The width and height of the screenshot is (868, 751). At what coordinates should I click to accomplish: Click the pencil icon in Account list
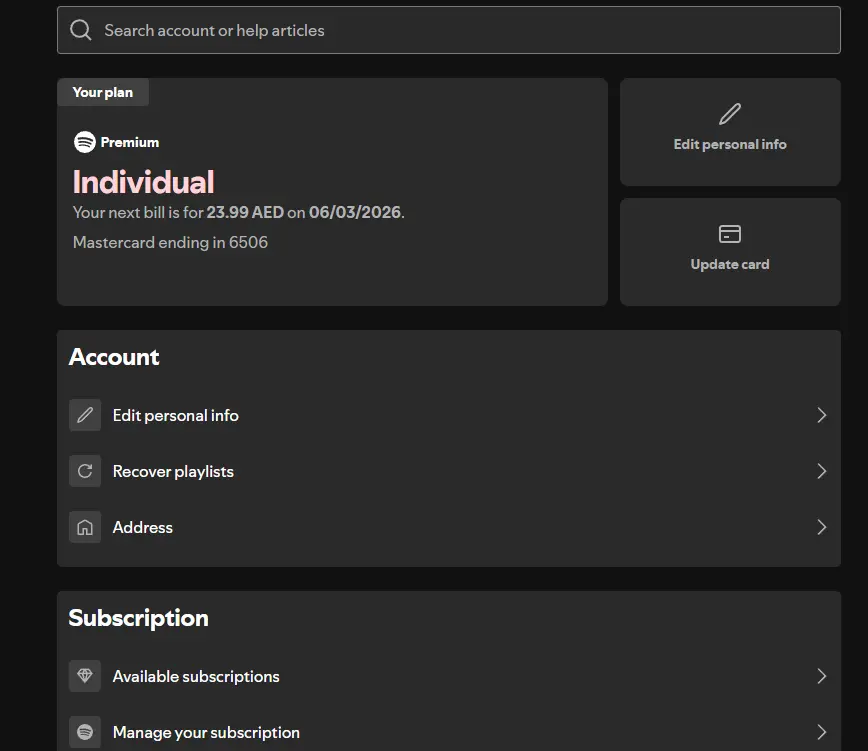[x=85, y=415]
